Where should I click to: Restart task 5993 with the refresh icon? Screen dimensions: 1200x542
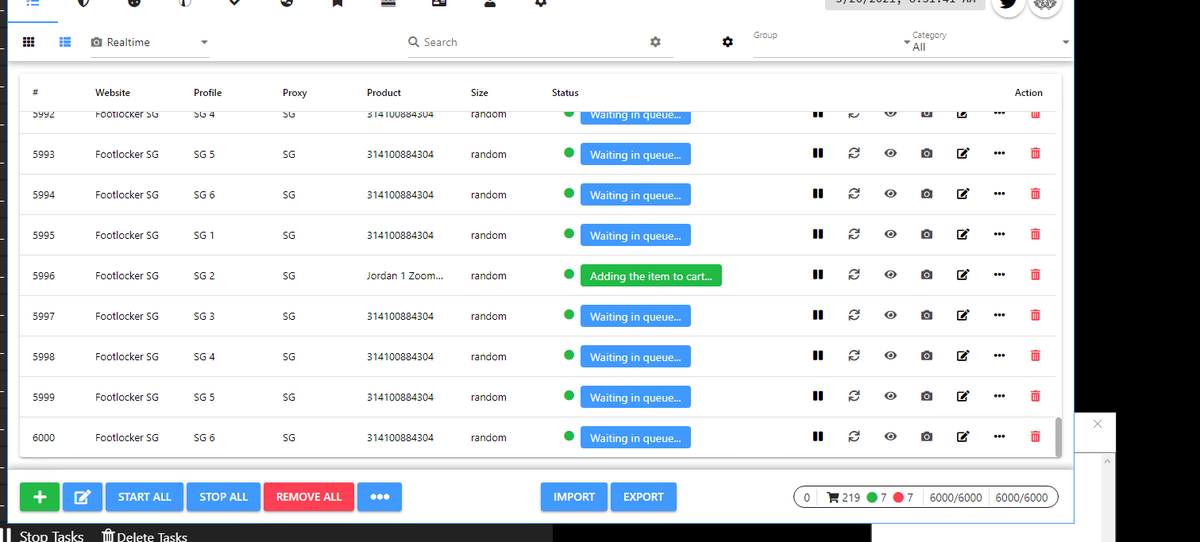click(853, 154)
